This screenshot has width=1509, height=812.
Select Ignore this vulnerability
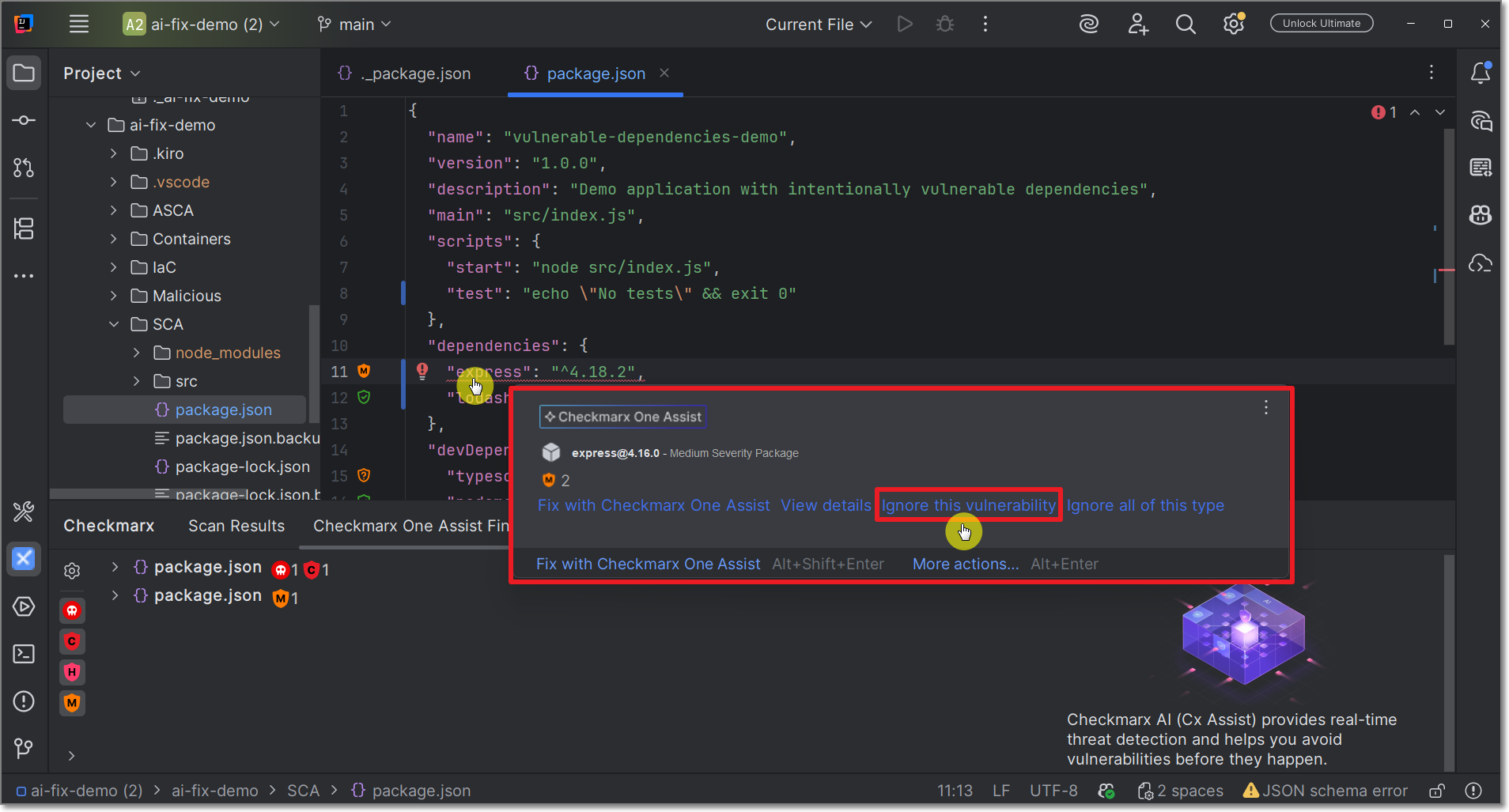(966, 504)
